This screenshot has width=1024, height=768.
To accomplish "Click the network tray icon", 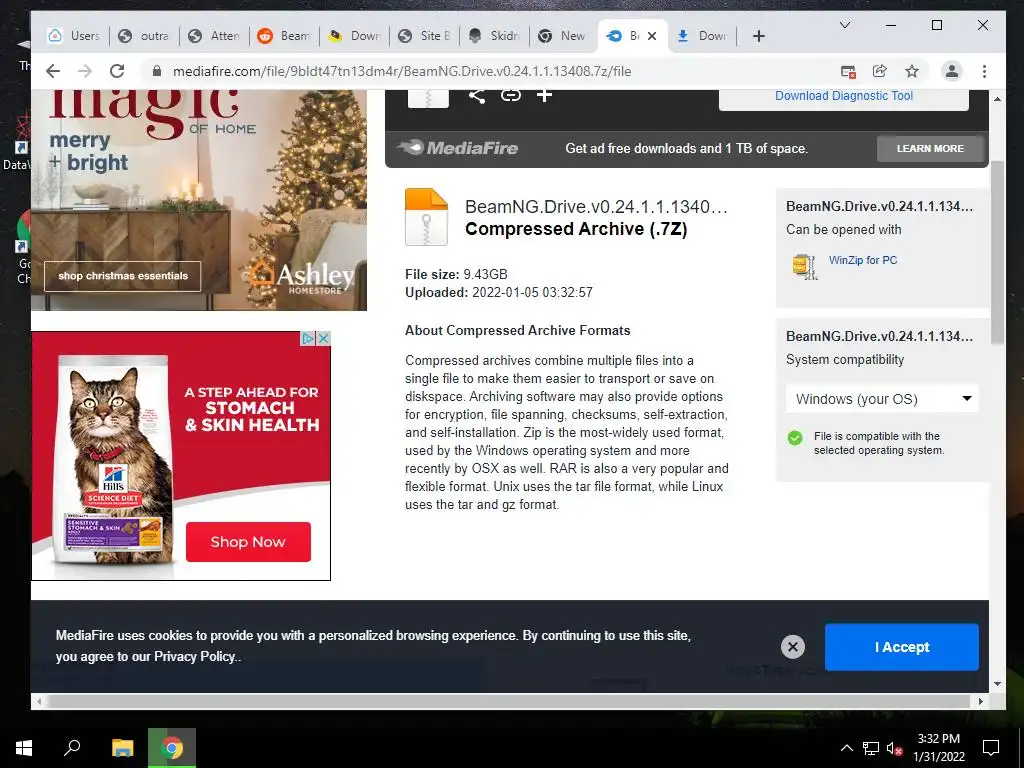I will (x=871, y=748).
